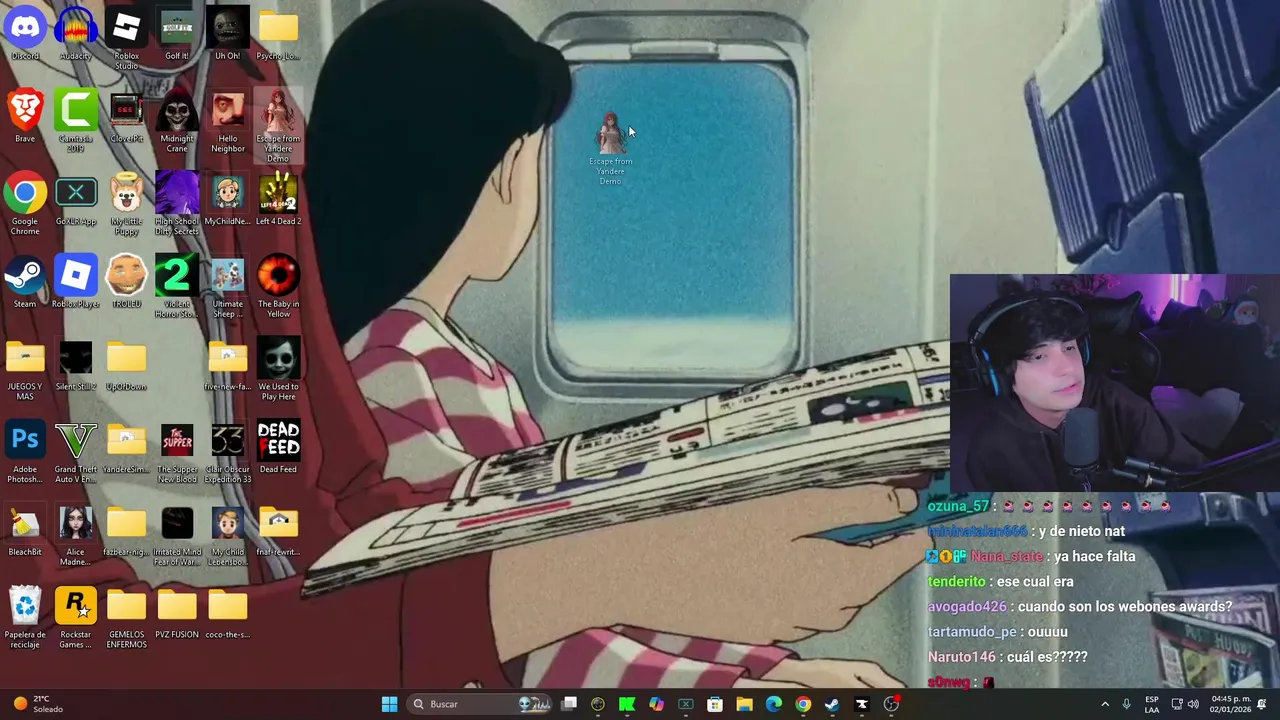Viewport: 1280px width, 720px height.
Task: Select the Brave browser shortcut
Action: pos(25,117)
